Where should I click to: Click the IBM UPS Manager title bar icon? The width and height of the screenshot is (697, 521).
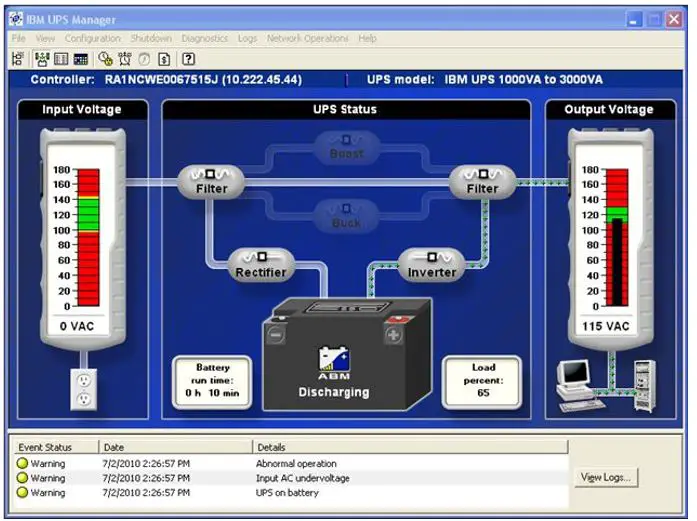[16, 19]
